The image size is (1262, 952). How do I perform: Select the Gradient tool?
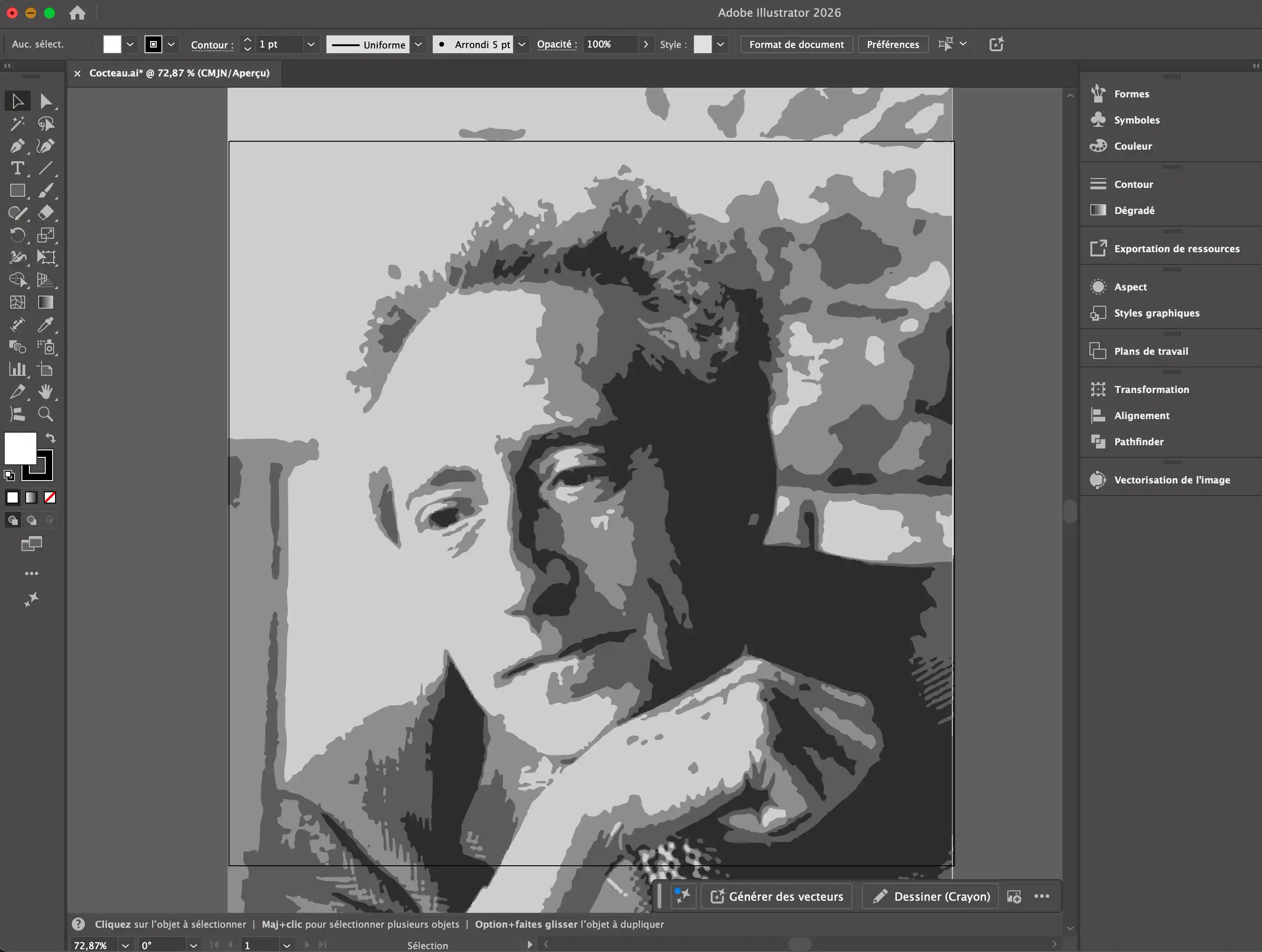click(x=46, y=302)
